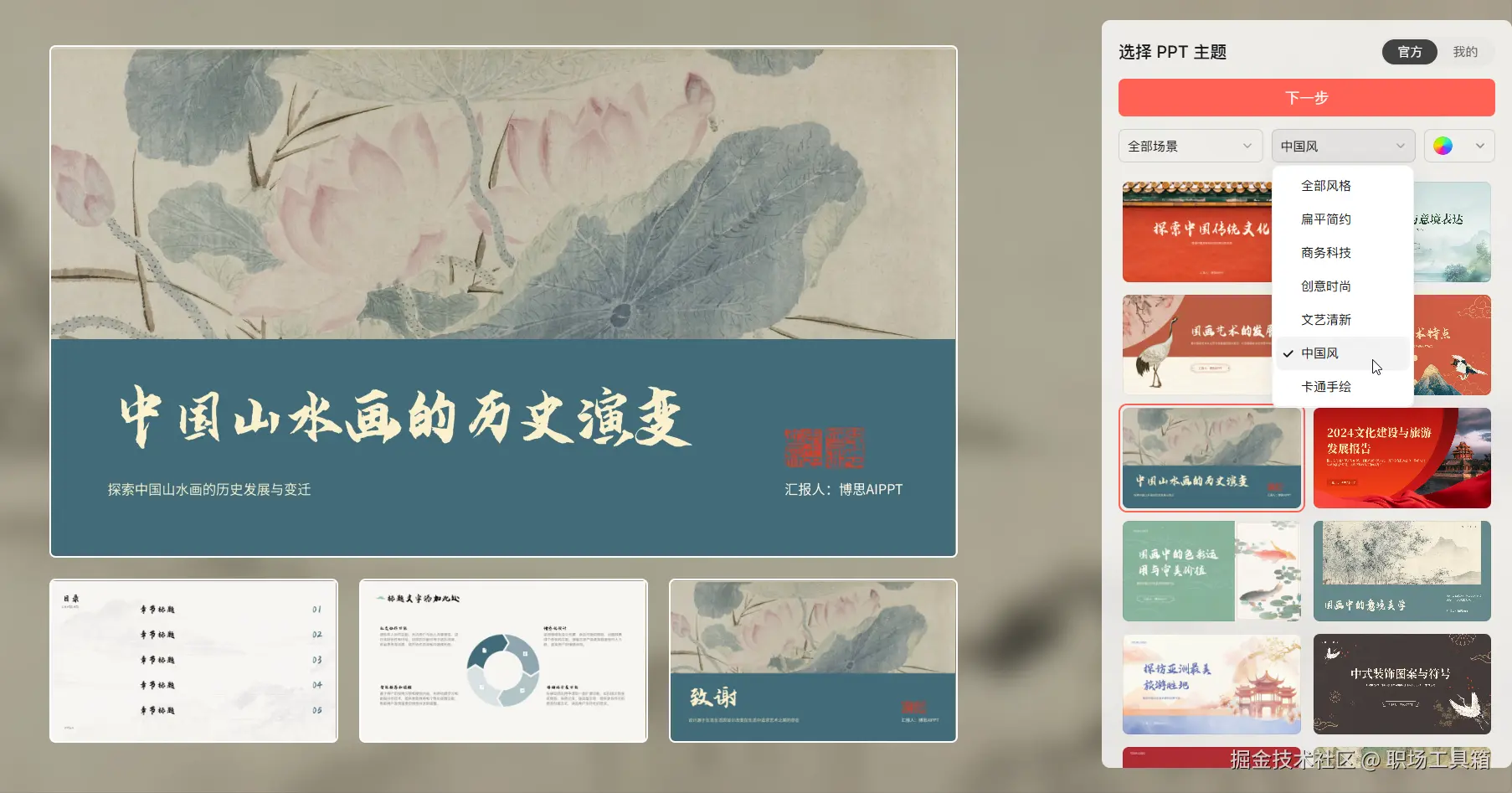The image size is (1512, 793).
Task: View the 目录 slide thumbnail
Action: 193,660
